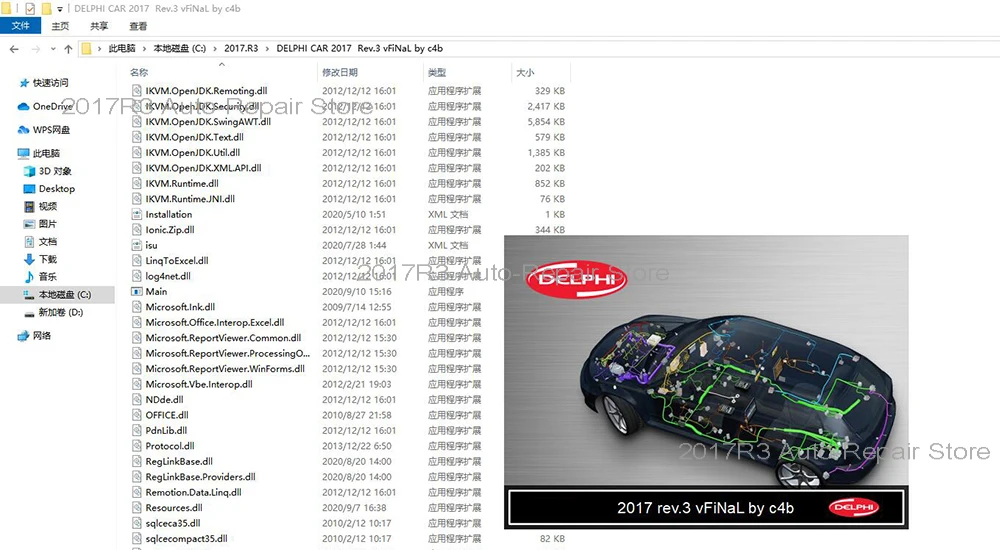Click the IKVM.OpenJDK.Text.dll file icon
1000x550 pixels.
click(136, 137)
